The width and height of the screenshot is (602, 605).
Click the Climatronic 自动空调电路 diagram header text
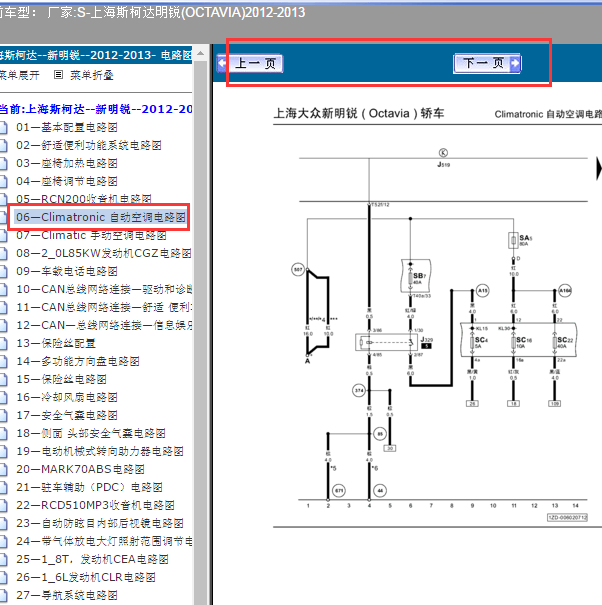click(x=548, y=114)
